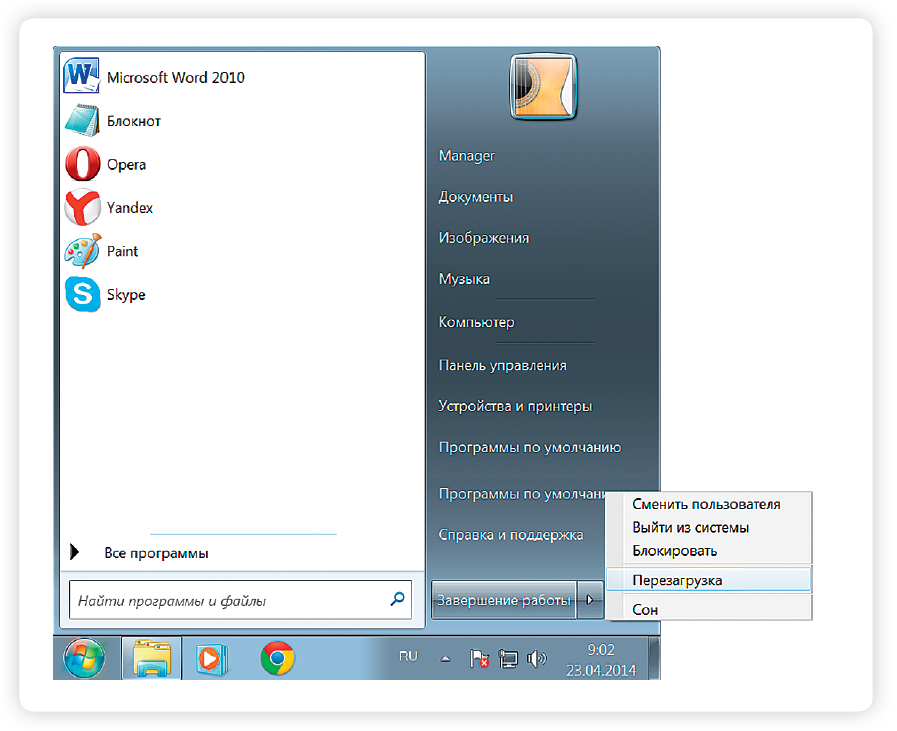
Task: Click the Блокнот text label
Action: 134,121
